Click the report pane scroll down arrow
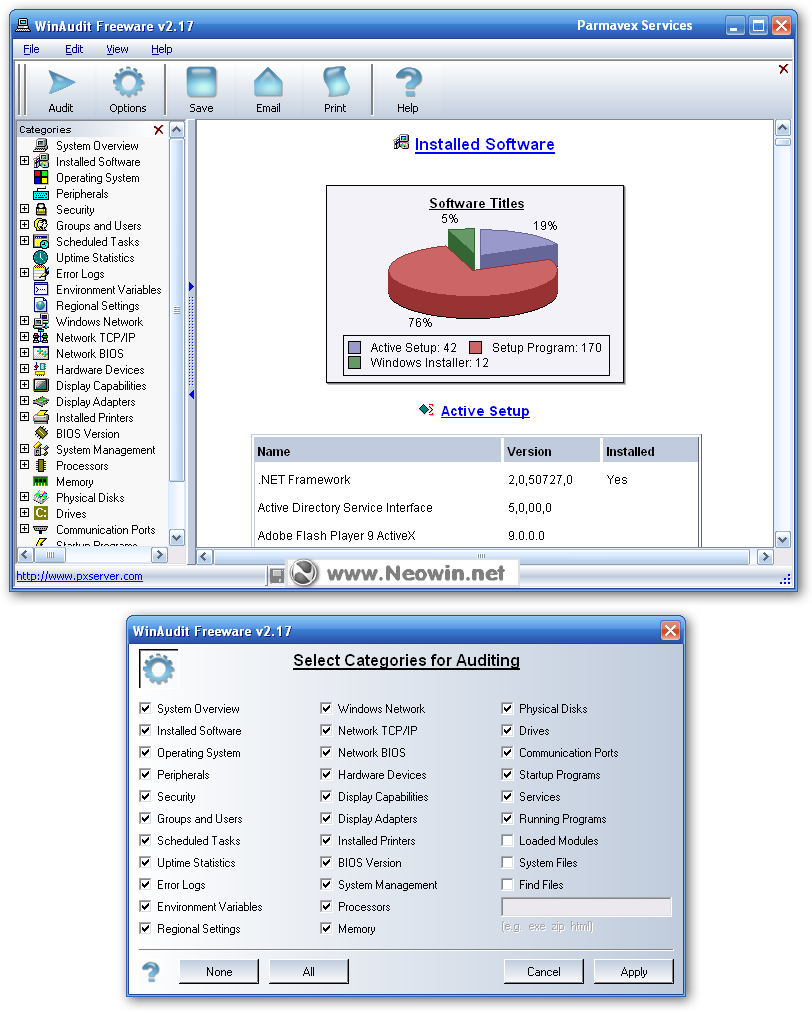This screenshot has width=812, height=1013. pyautogui.click(x=782, y=539)
